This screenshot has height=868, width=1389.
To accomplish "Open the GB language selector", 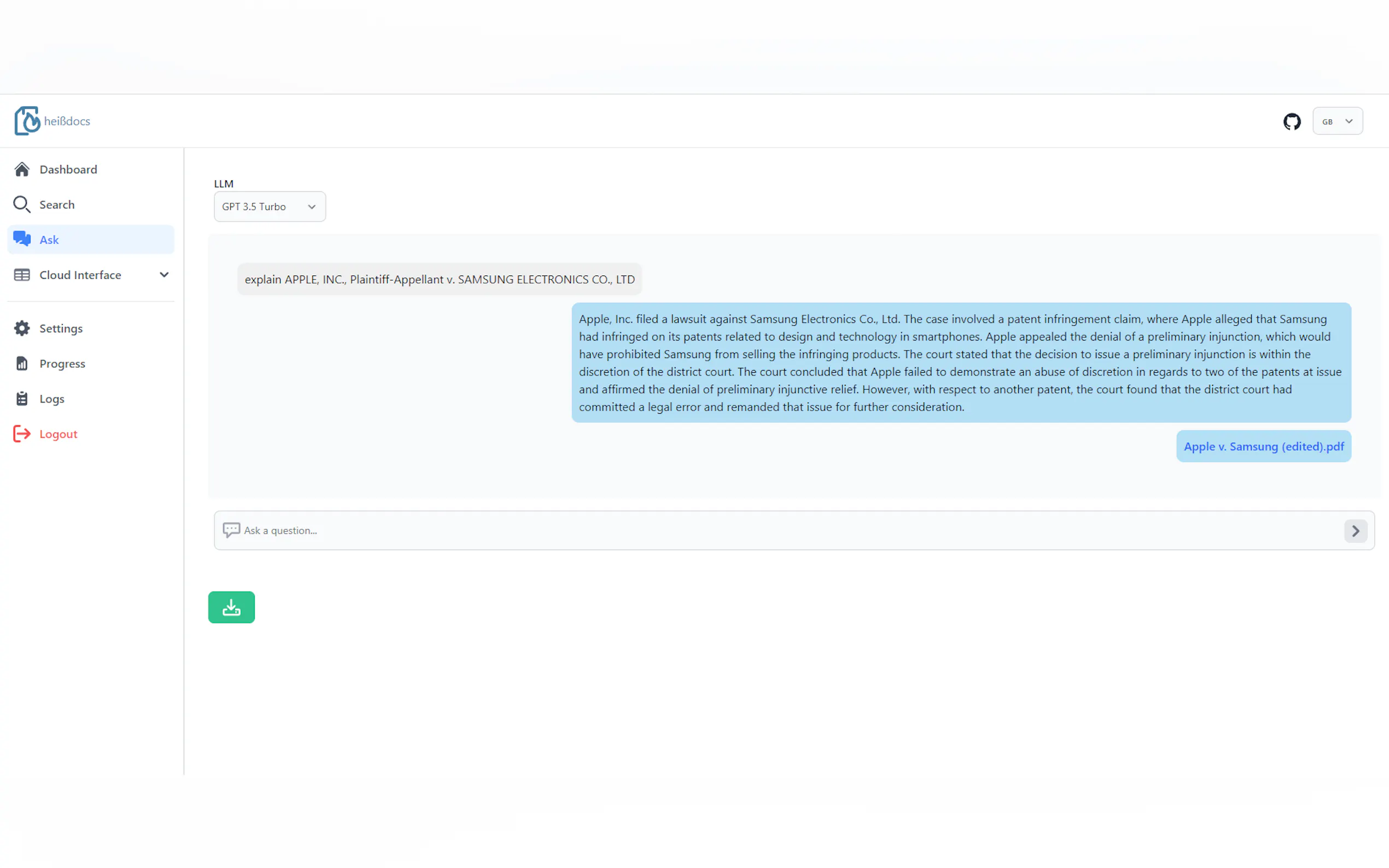I will point(1337,121).
